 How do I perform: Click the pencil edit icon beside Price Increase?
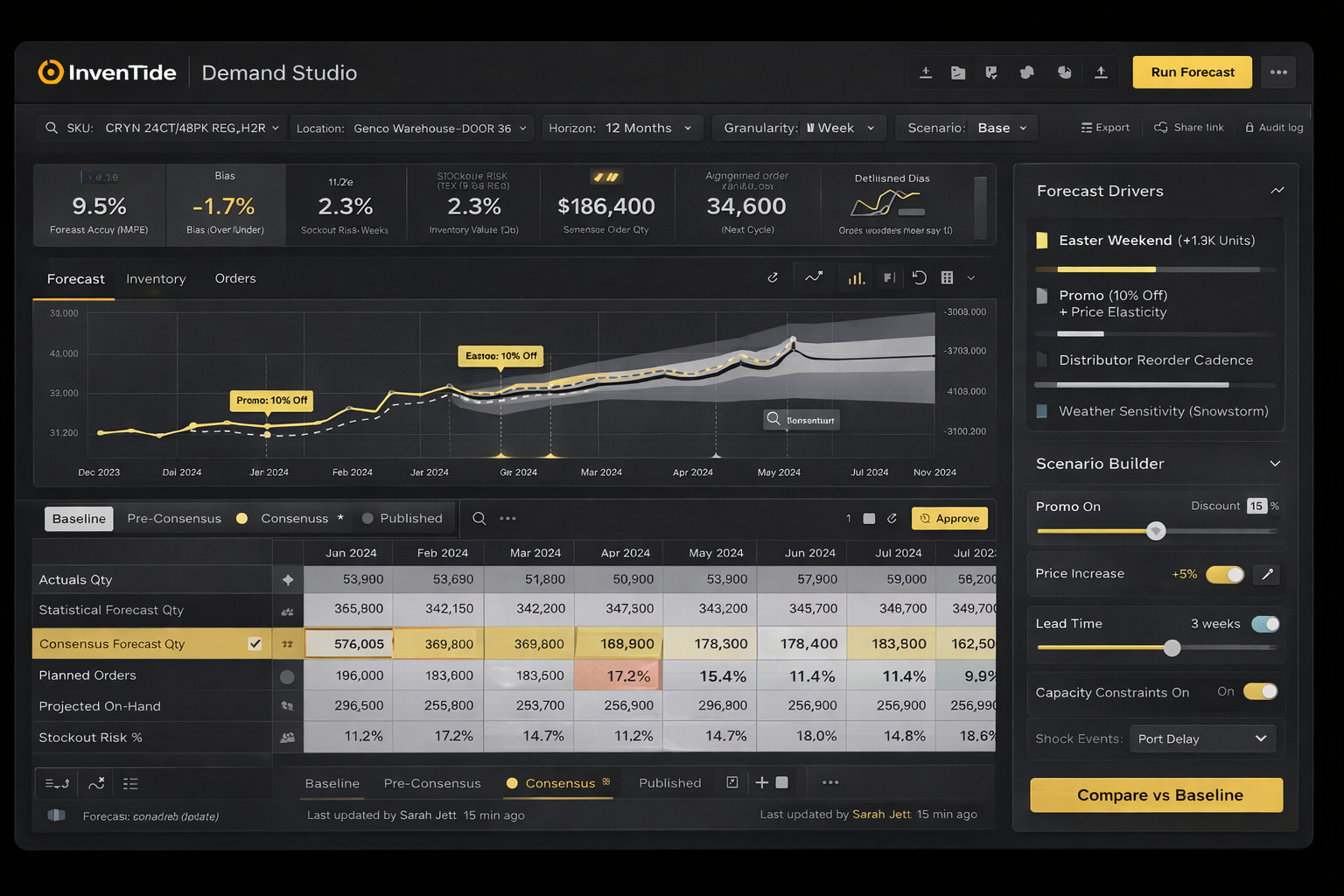(x=1267, y=574)
